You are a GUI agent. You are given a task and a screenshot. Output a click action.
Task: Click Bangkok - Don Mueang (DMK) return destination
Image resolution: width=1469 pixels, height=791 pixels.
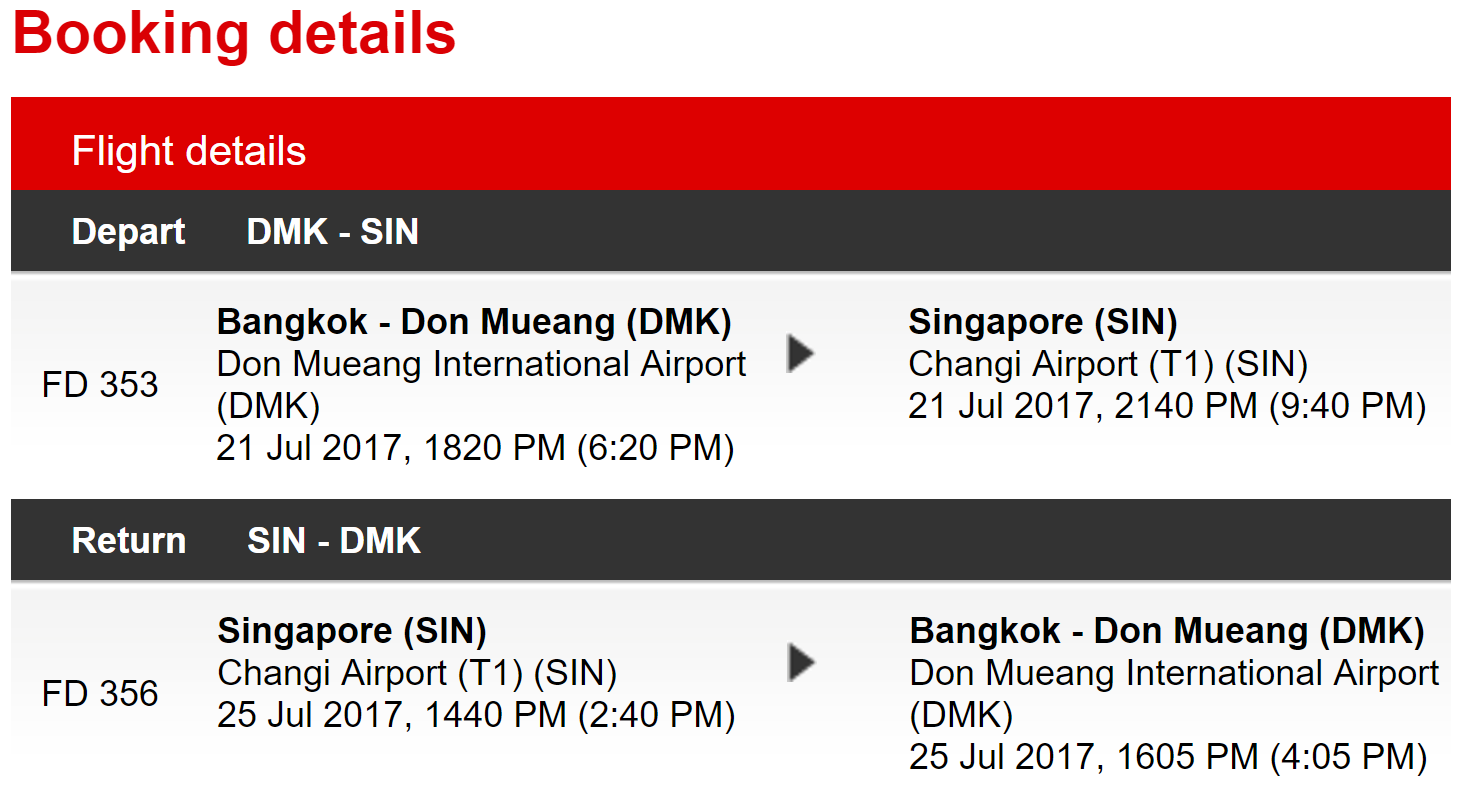(1167, 631)
